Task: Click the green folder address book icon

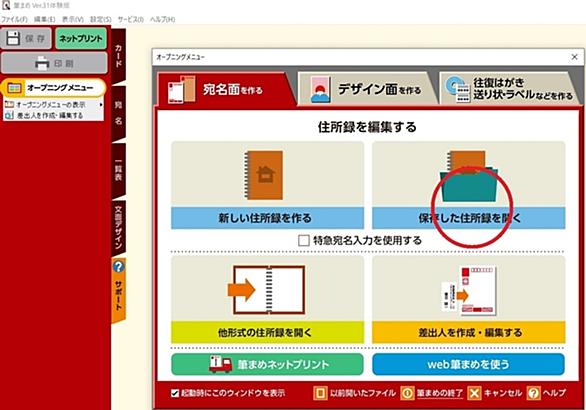Action: [x=469, y=175]
